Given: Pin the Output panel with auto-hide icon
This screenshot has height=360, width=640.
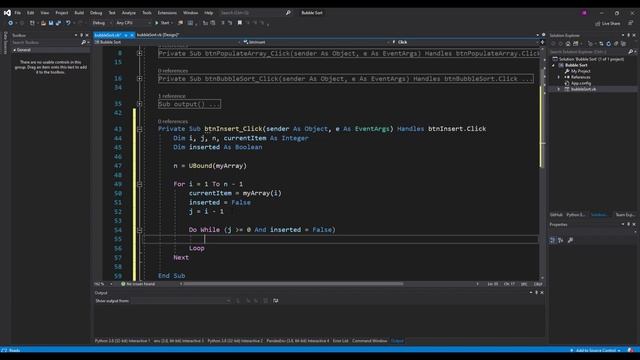Looking at the screenshot, I should [536, 293].
